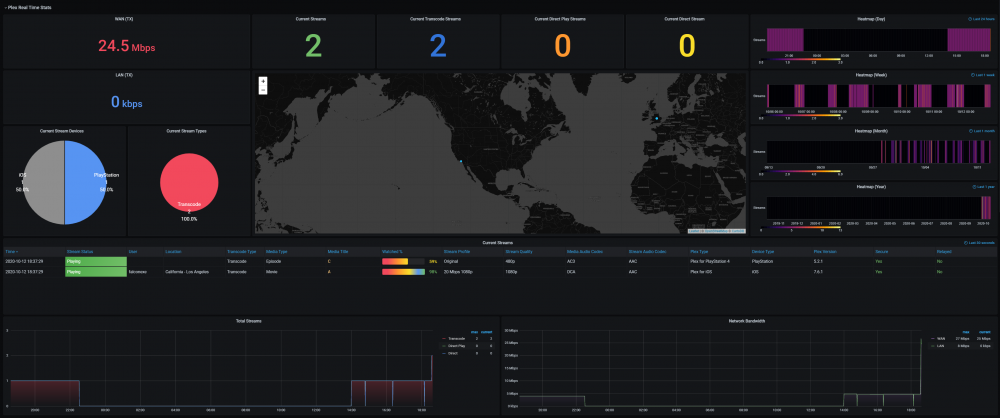Click the clock icon on Heatmap (Day)
This screenshot has height=418, width=1000.
coord(971,19)
